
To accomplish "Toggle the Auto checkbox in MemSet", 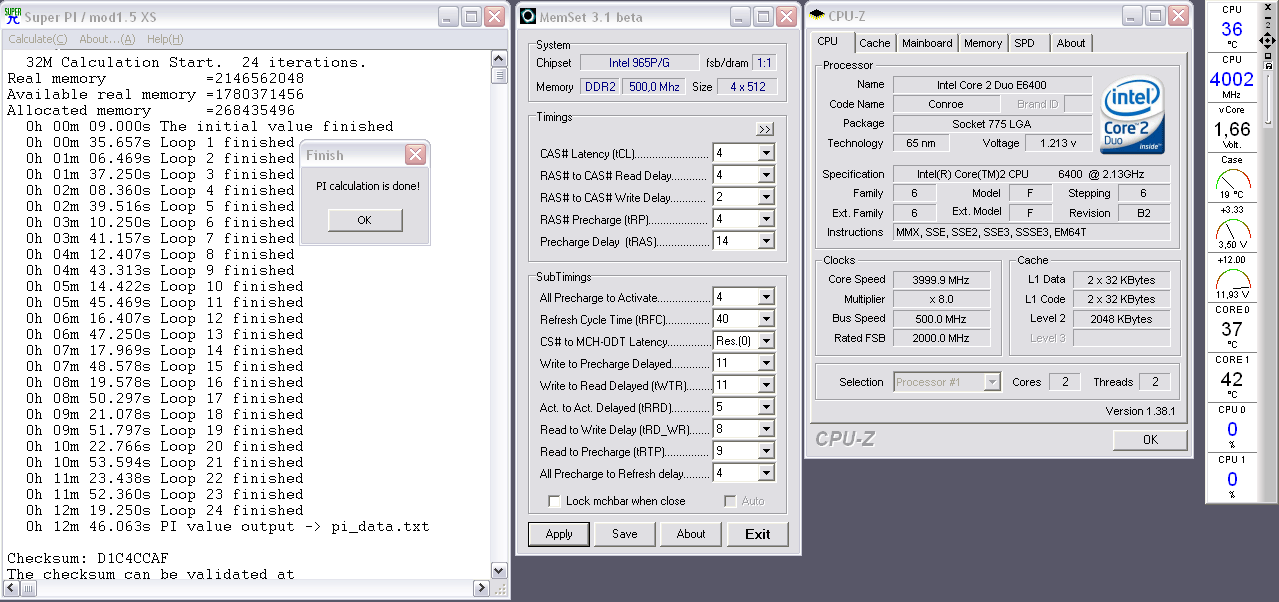I will pos(730,501).
